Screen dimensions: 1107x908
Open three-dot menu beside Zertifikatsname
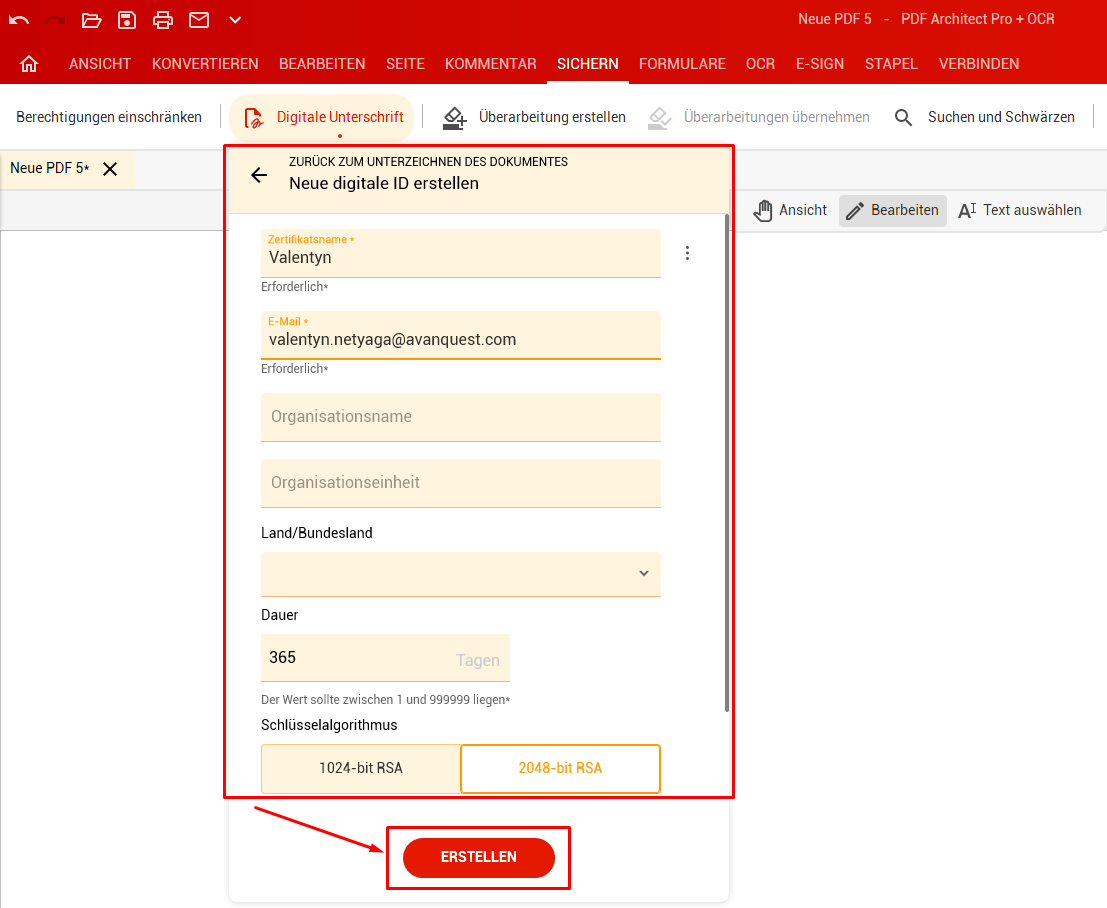click(x=688, y=253)
